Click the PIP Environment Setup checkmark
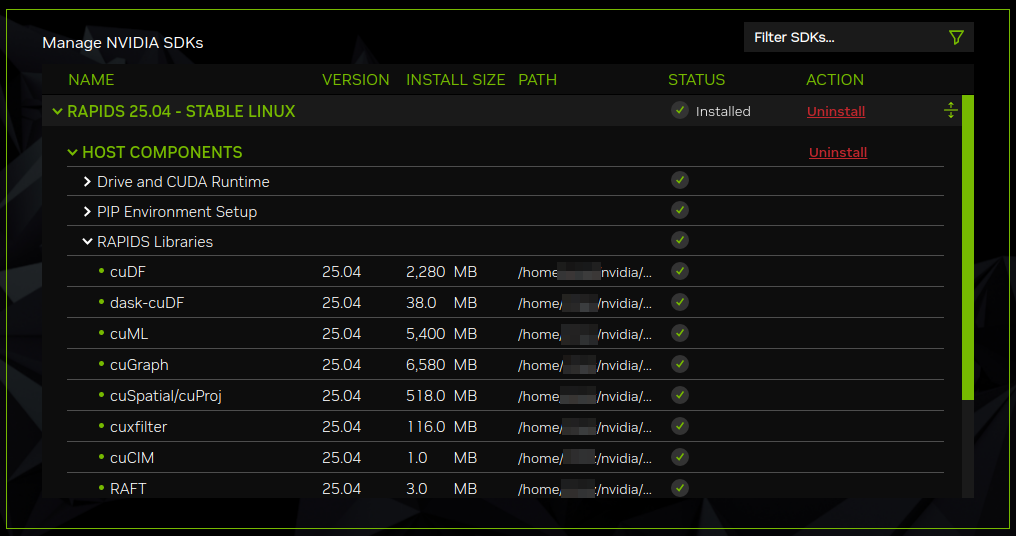The image size is (1016, 536). pos(680,210)
